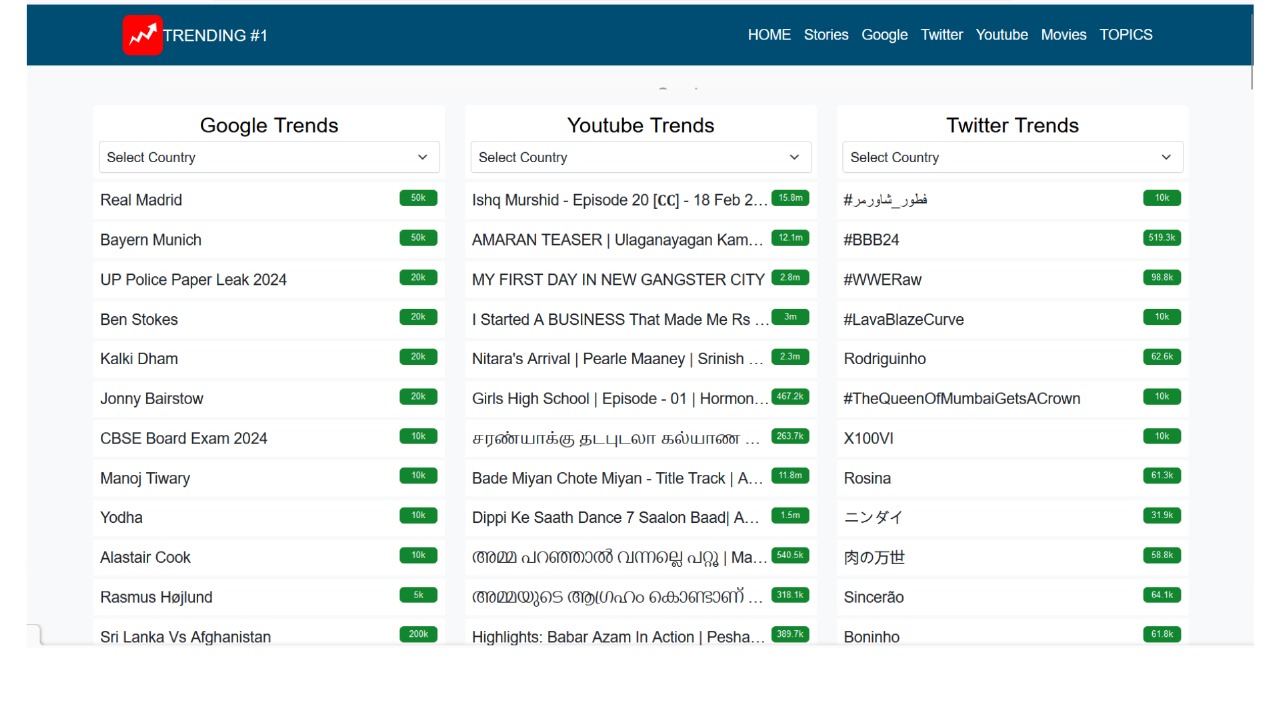
Task: Click the Rodriguinho trending topic
Action: click(x=888, y=358)
